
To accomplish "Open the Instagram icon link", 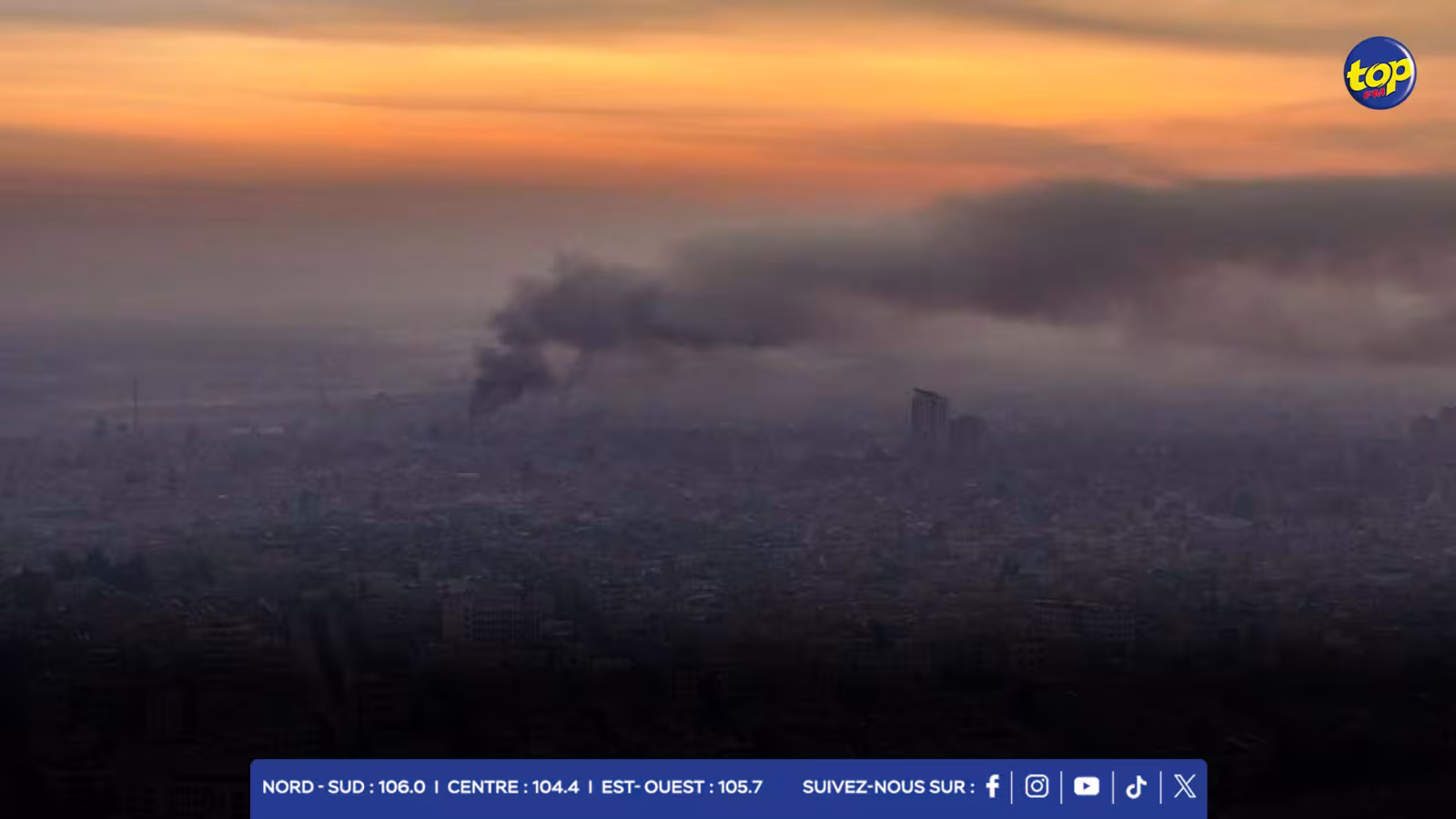I will point(1036,786).
